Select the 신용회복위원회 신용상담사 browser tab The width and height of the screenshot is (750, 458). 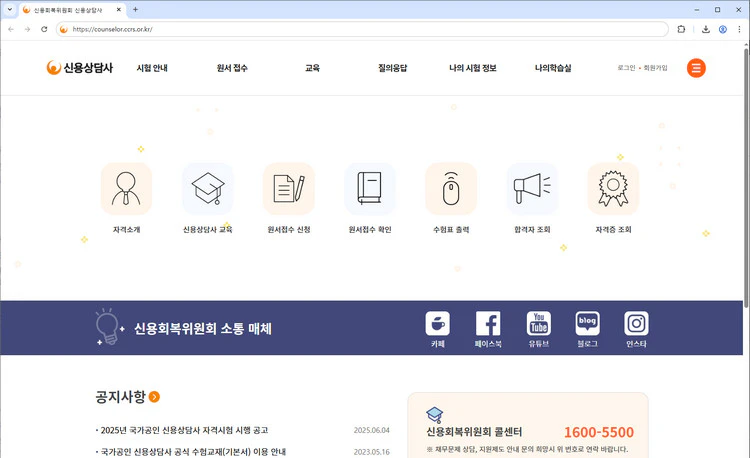coord(72,10)
